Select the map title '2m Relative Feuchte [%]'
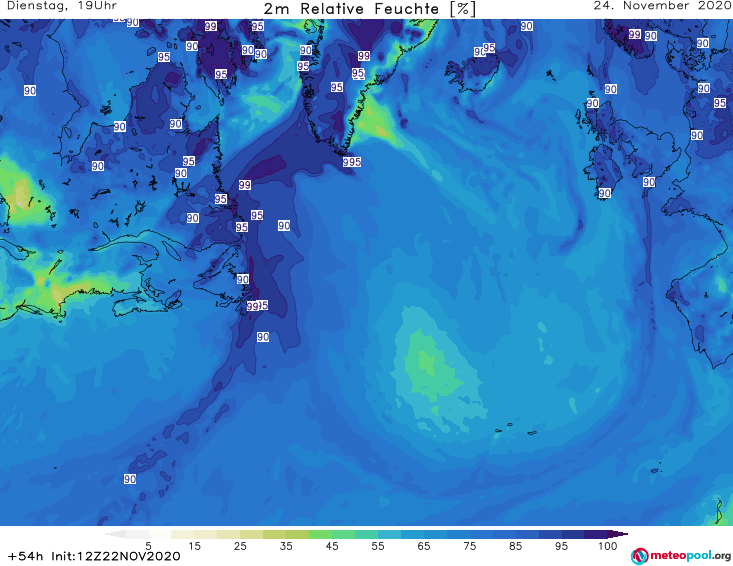 [x=369, y=9]
